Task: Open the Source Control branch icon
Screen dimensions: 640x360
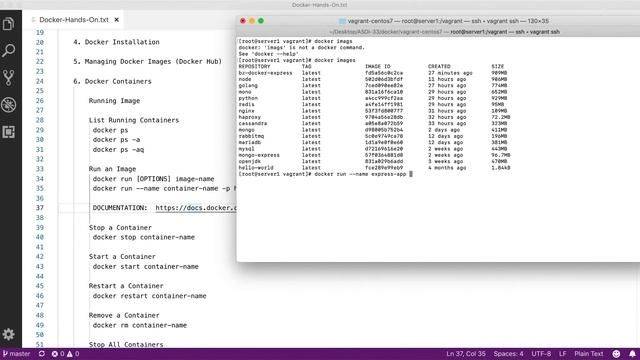Action: (9, 78)
